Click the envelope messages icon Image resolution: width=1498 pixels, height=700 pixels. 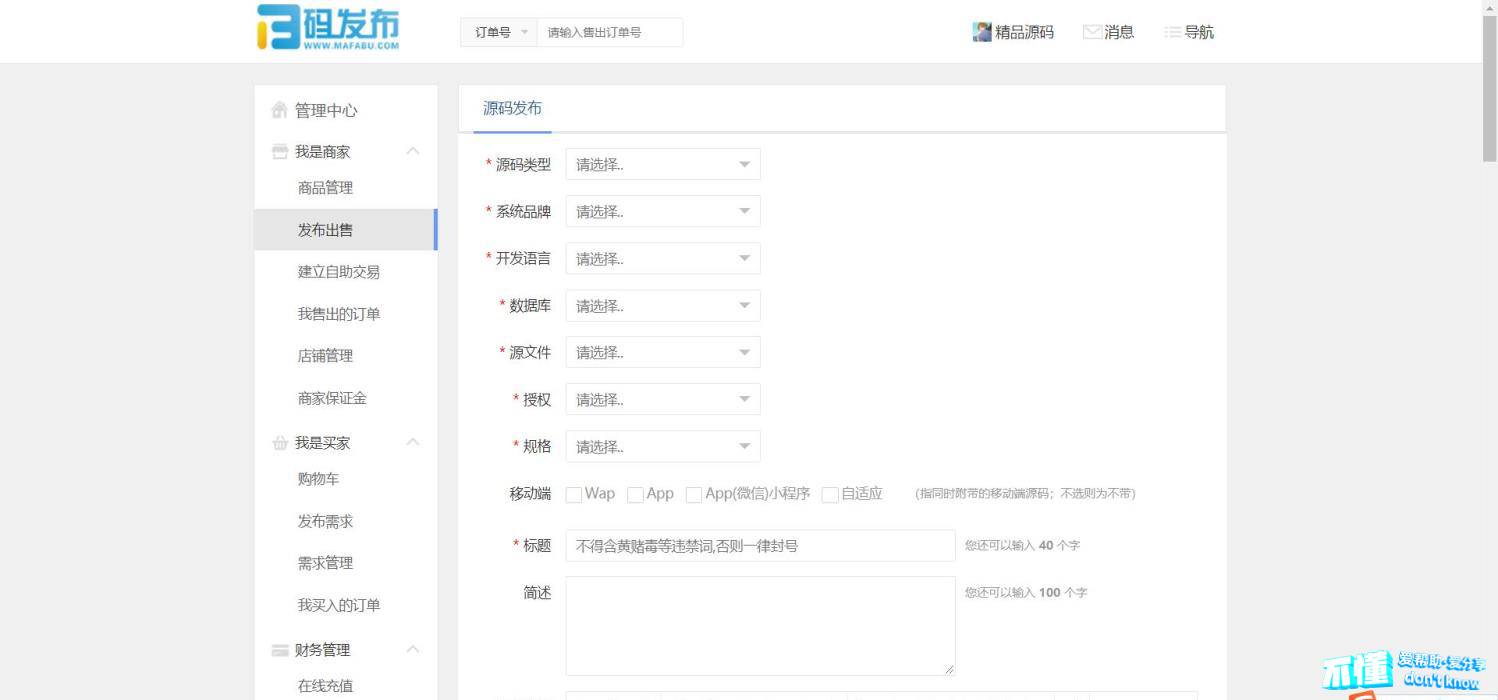tap(1092, 32)
